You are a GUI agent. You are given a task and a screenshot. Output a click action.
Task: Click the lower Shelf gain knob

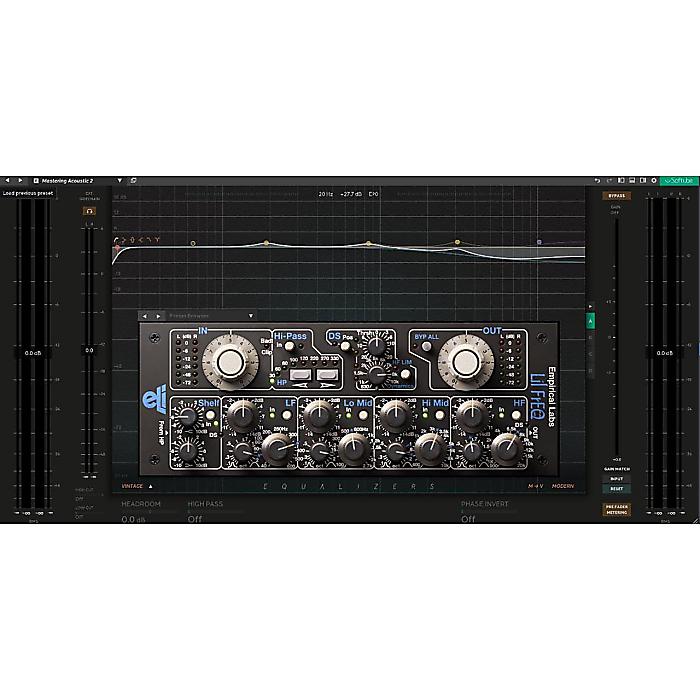(188, 451)
